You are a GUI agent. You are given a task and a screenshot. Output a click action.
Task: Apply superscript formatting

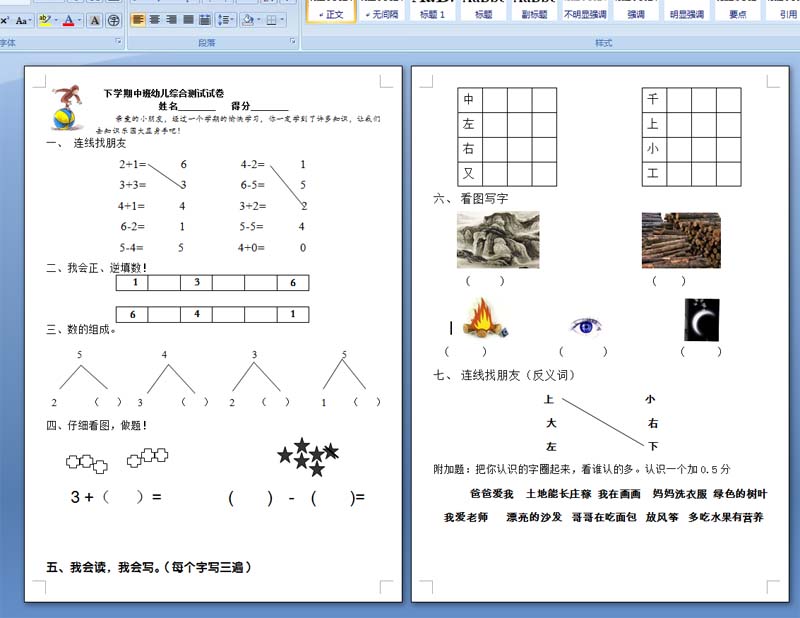coord(4,20)
